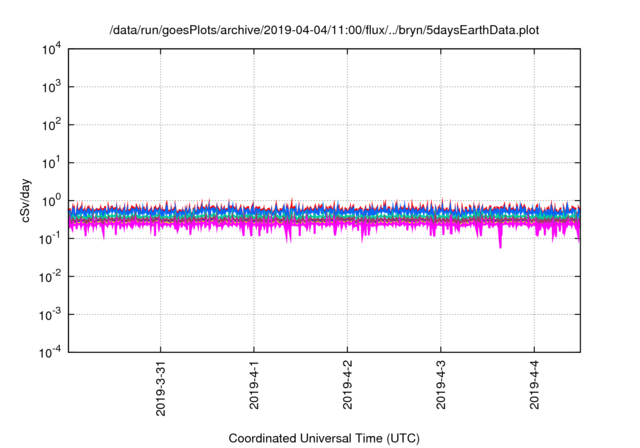
Task: Click the cSv/day axis title
Action: tap(25, 200)
